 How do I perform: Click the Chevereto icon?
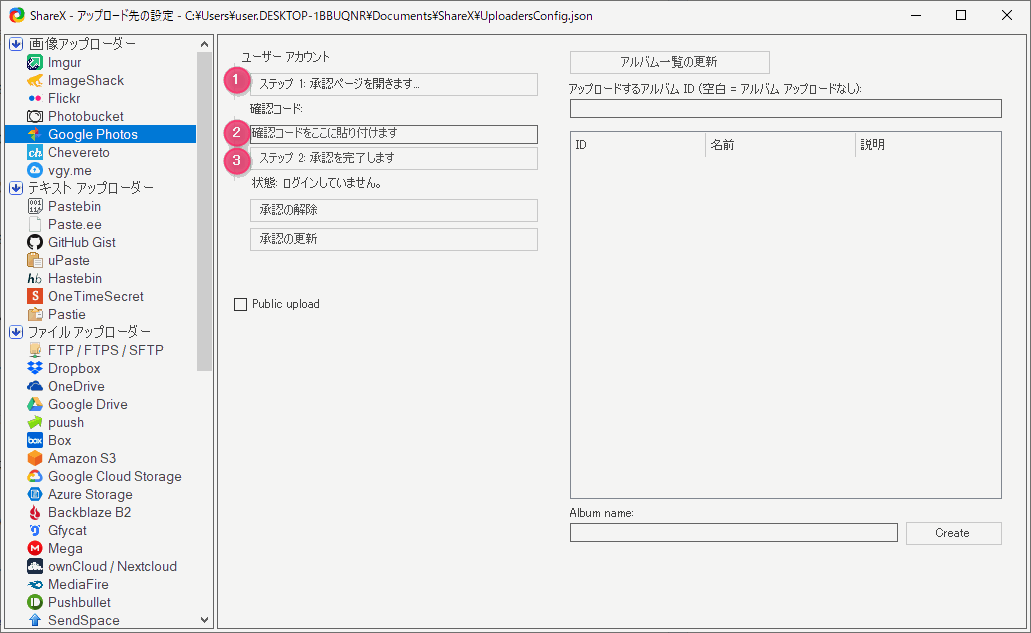coord(35,152)
